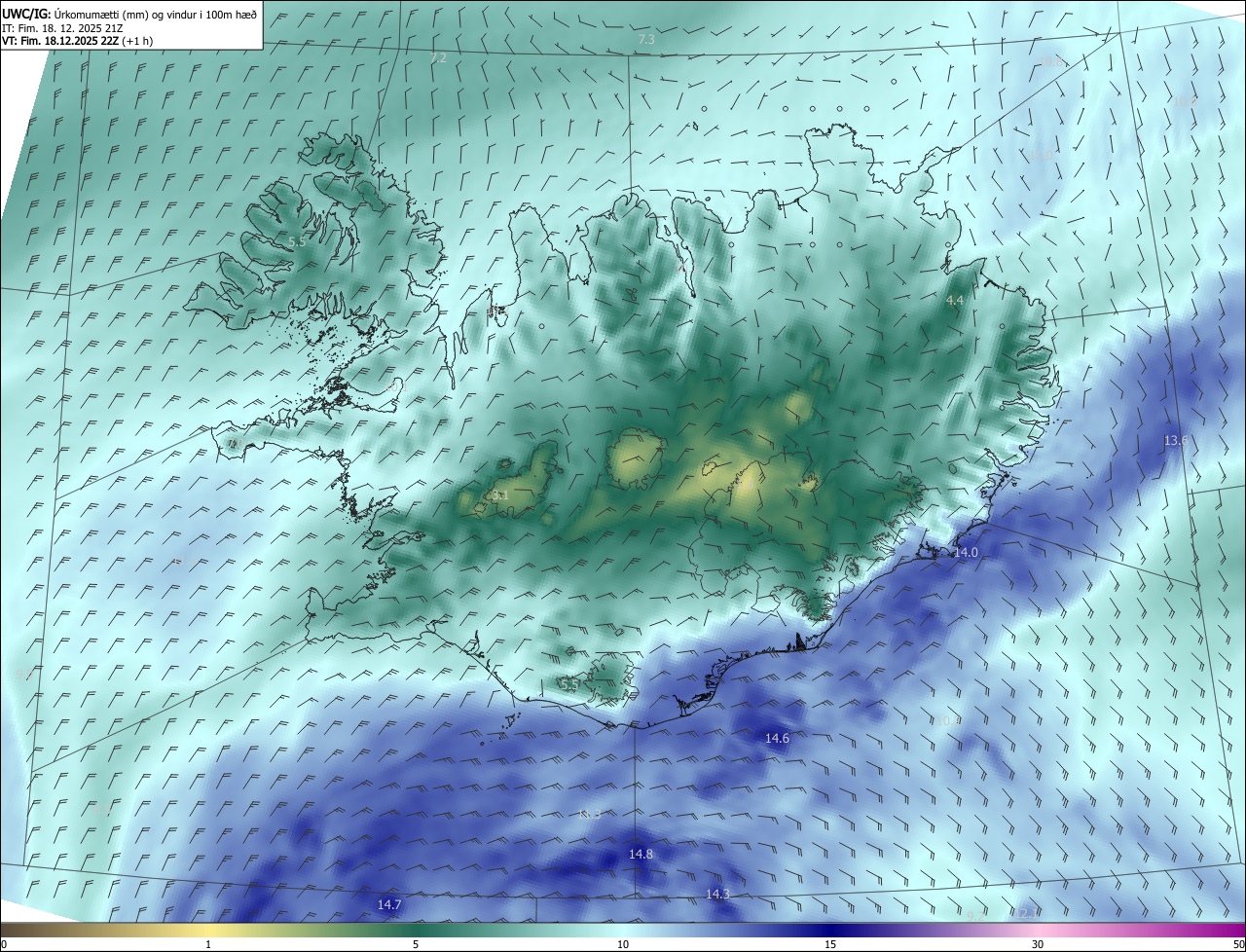Click the 1 tick on the color scale

[208, 944]
